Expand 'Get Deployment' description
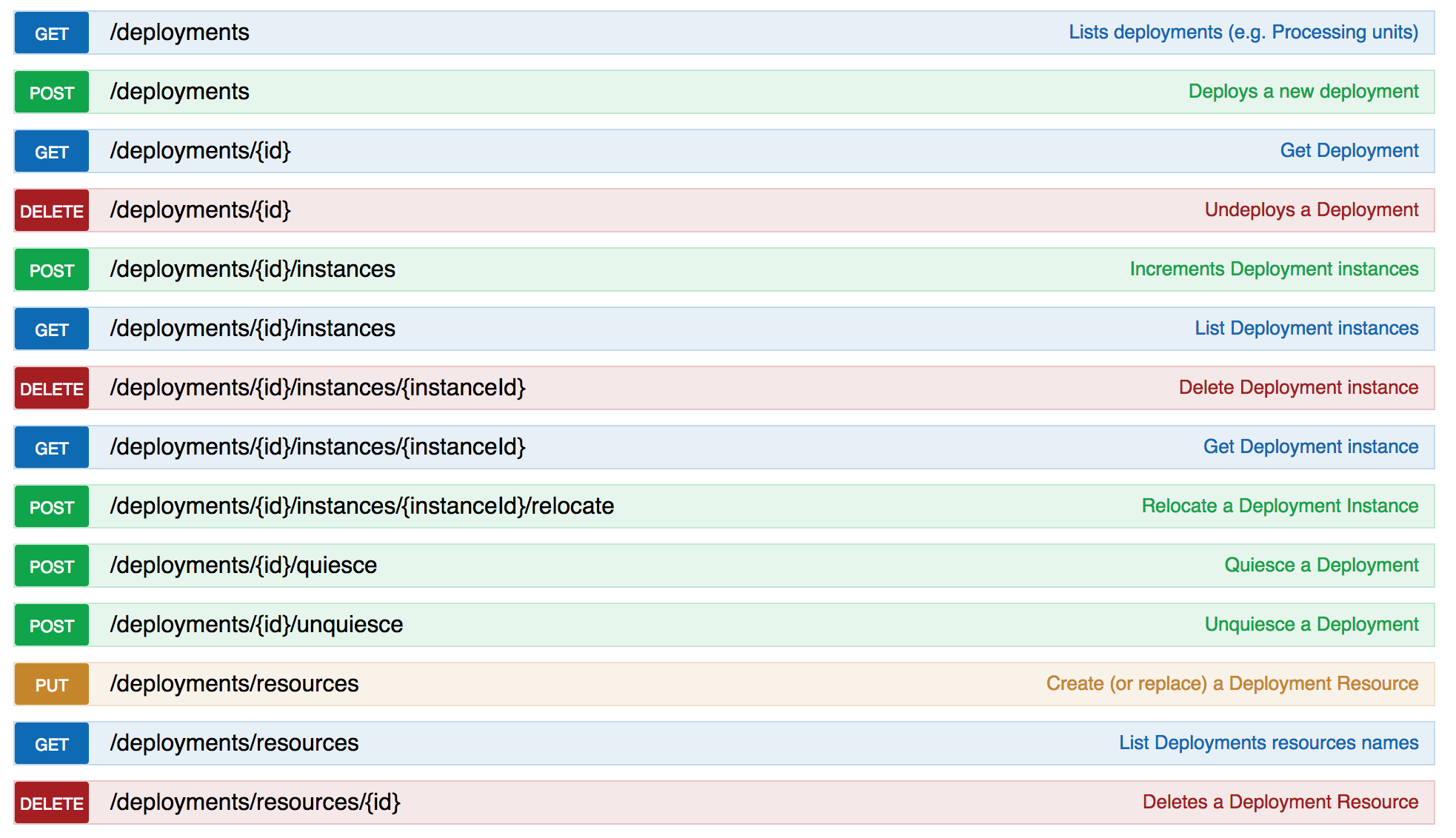This screenshot has width=1456, height=838. click(x=1349, y=151)
